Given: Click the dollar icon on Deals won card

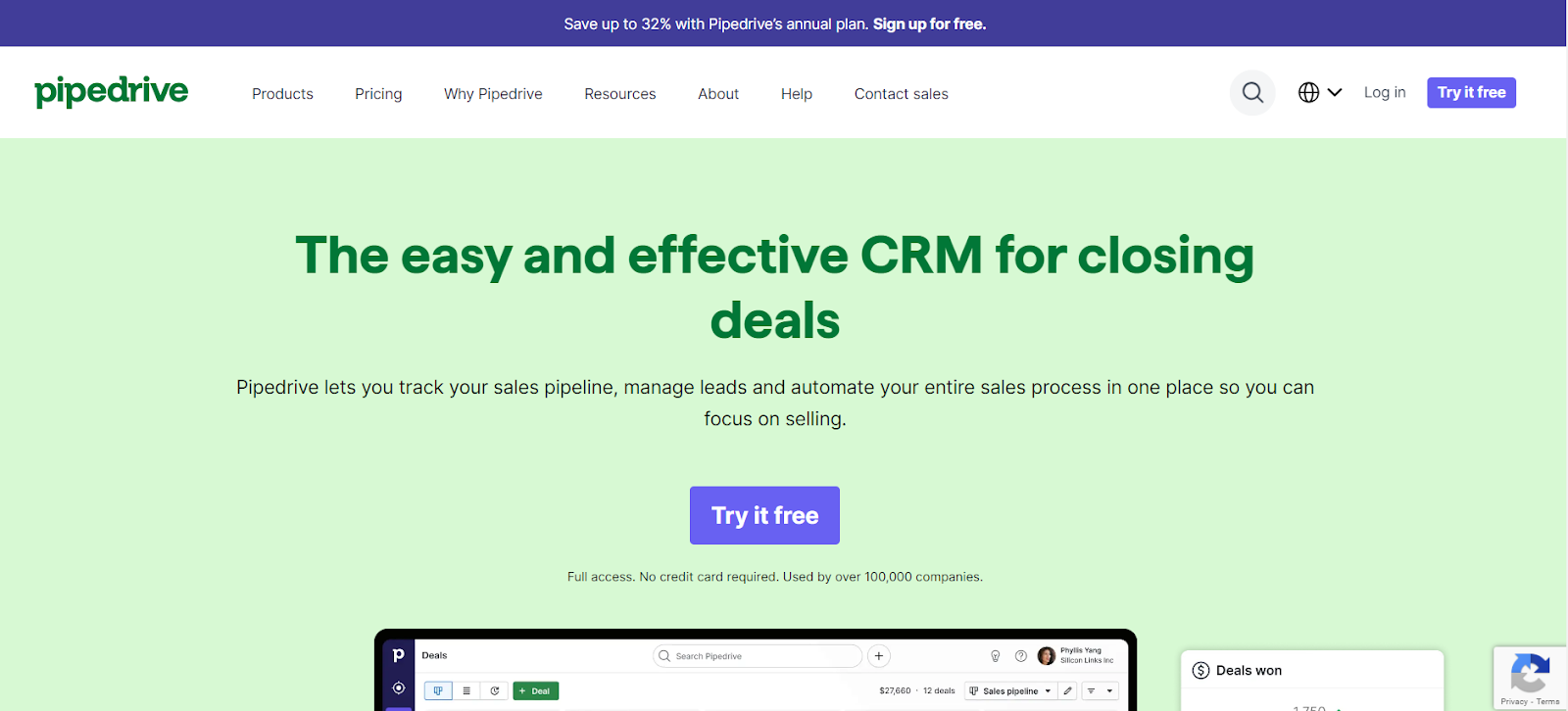Looking at the screenshot, I should coord(1200,671).
